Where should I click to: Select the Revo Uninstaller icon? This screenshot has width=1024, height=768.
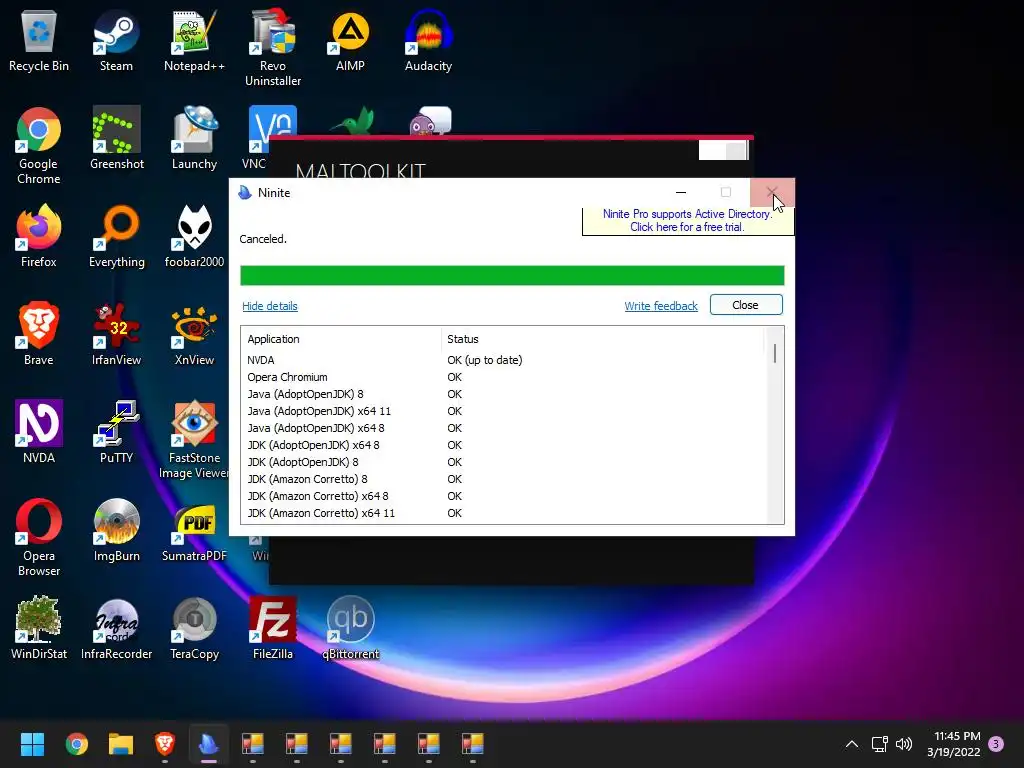point(272,48)
